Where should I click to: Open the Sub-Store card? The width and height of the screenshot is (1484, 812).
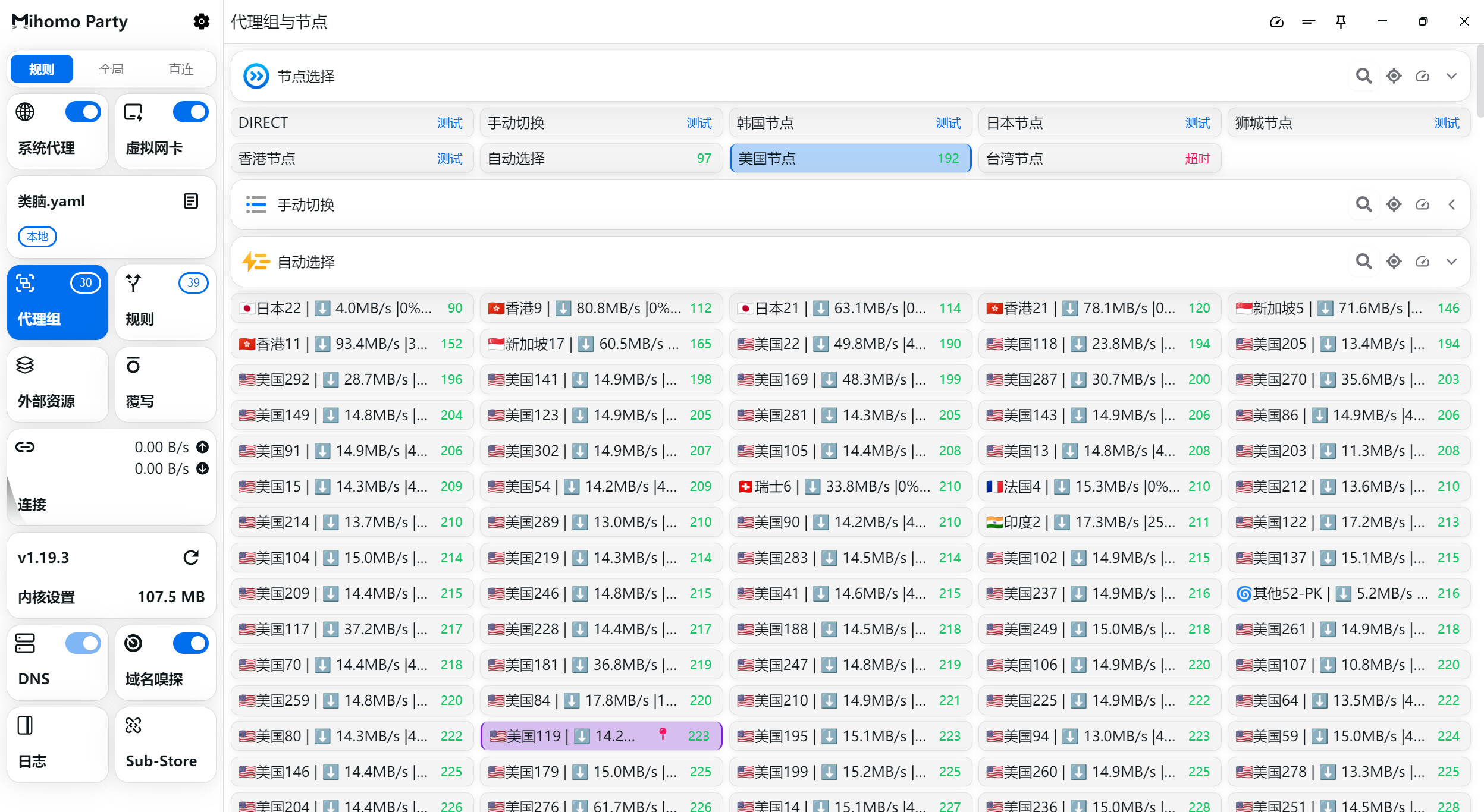pos(165,744)
